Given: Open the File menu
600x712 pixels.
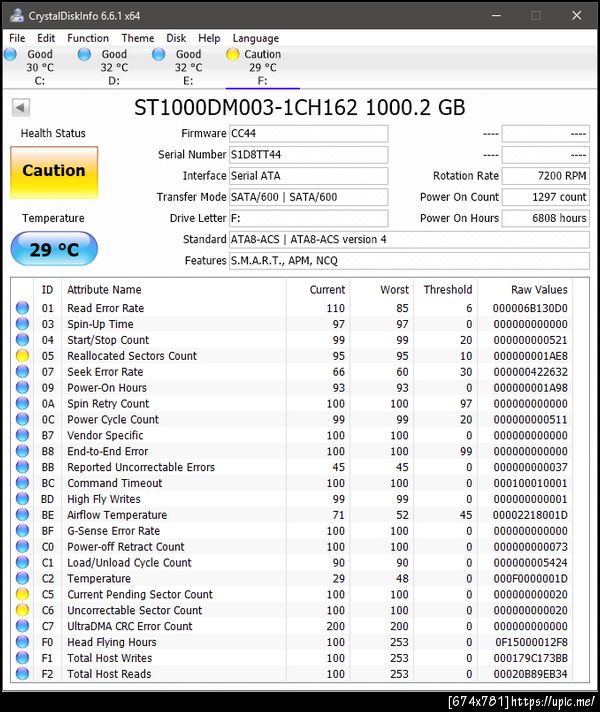Looking at the screenshot, I should point(17,38).
